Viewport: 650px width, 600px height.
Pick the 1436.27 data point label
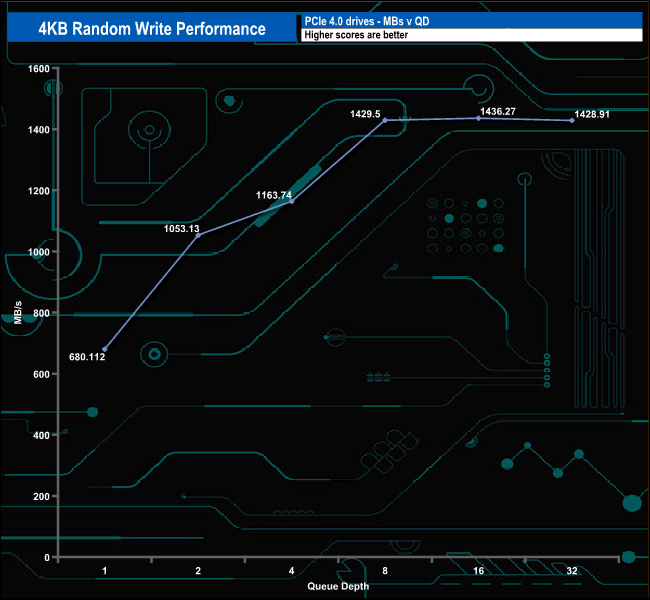click(497, 111)
